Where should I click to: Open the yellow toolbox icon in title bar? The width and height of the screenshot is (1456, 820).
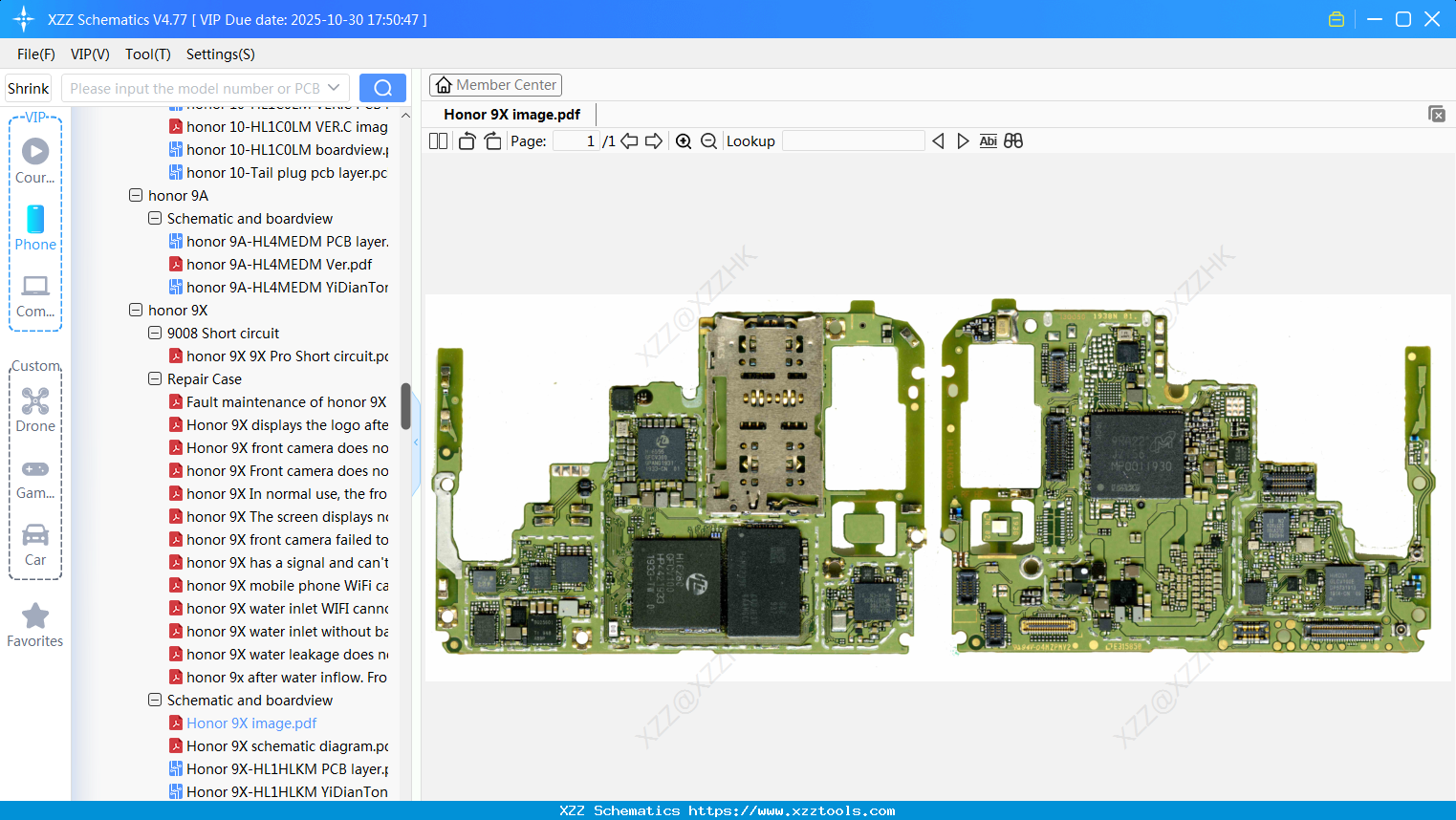[1336, 19]
